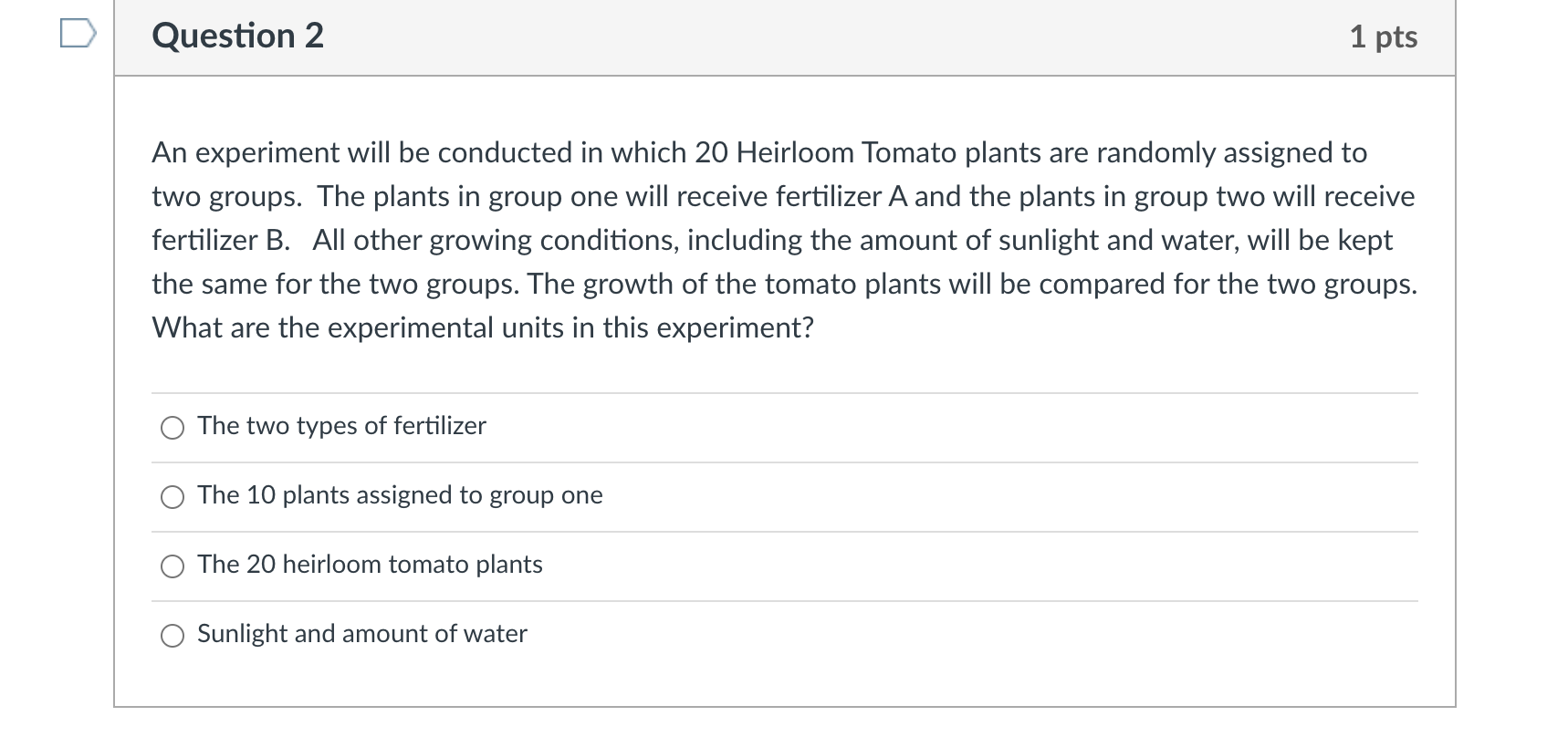Click the words 'fertilizer B.' in the question
Screen dimensions: 1568x737
point(221,240)
